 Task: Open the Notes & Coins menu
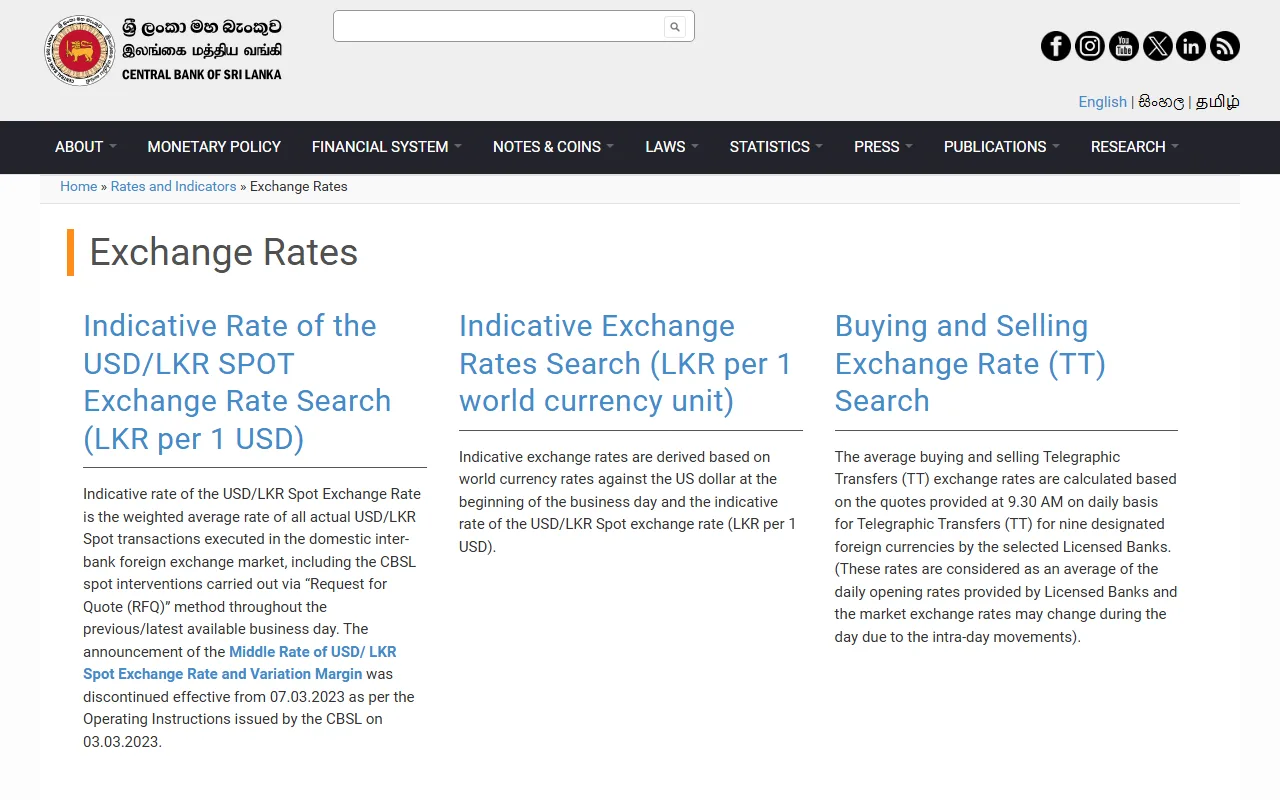coord(553,146)
